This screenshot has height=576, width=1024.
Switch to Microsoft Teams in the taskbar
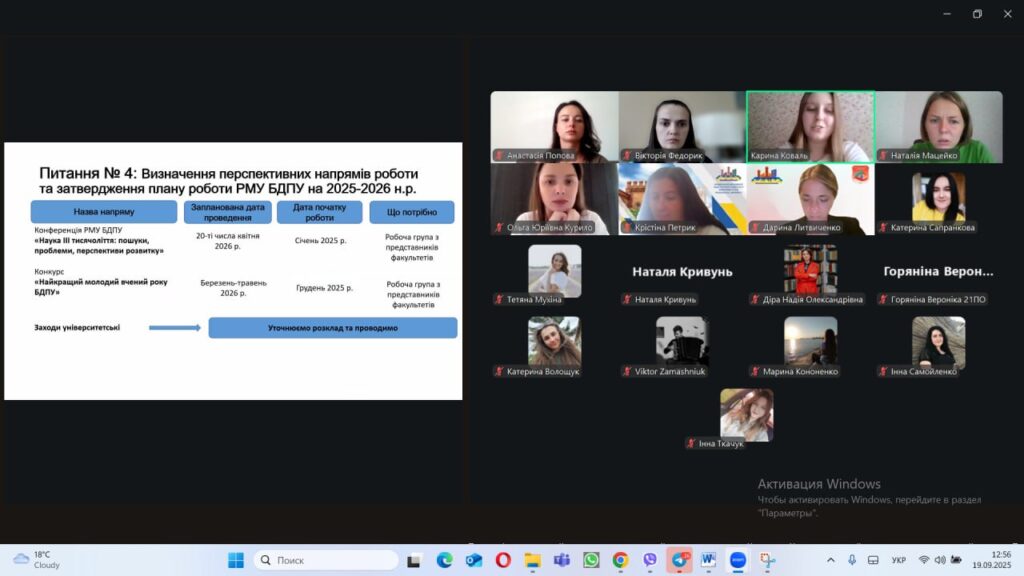pos(562,560)
